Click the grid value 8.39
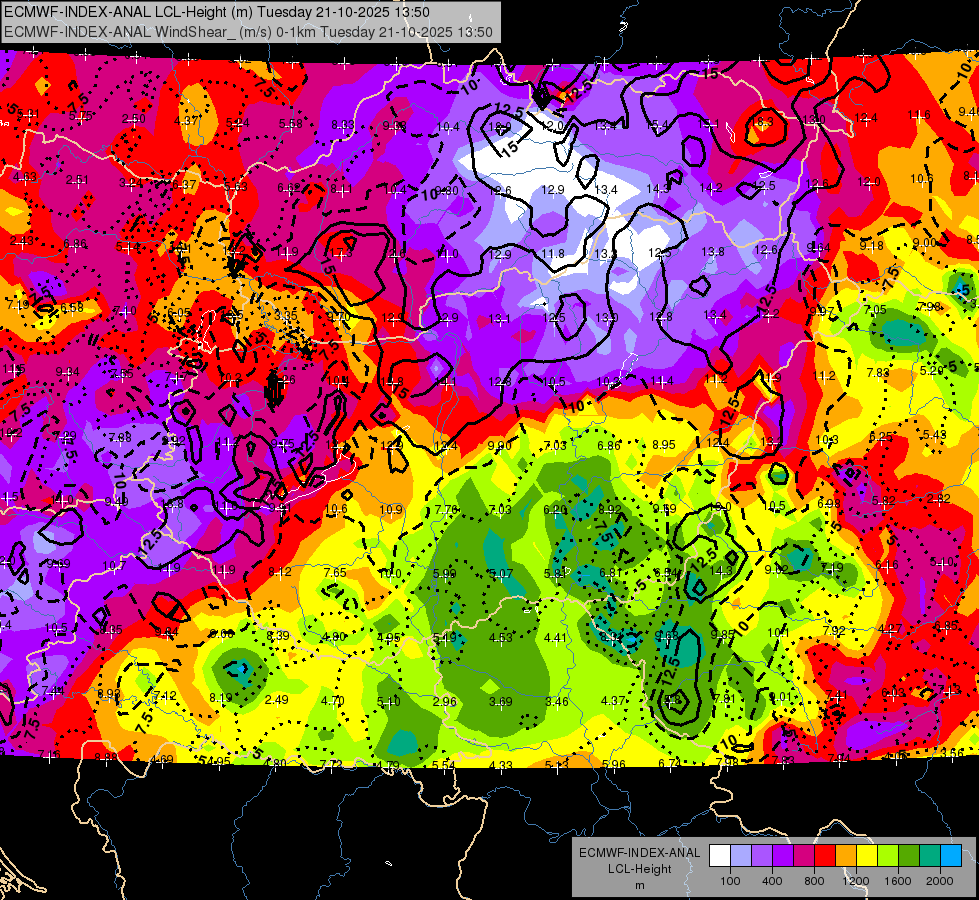The height and width of the screenshot is (900, 979). pos(278,635)
